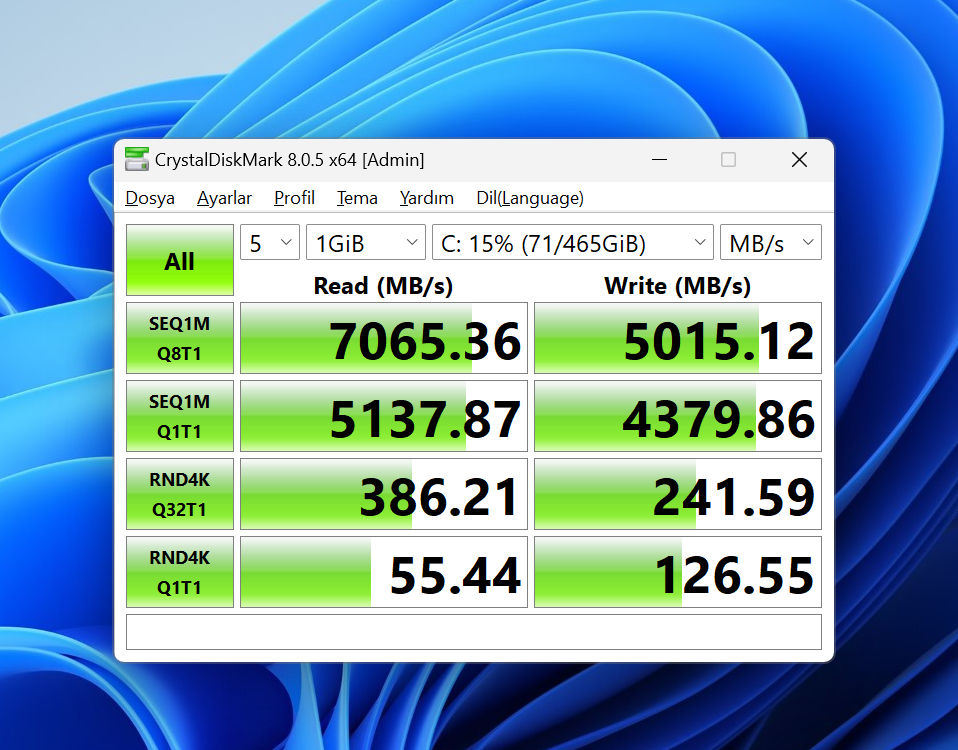Open the Yardım menu
This screenshot has width=958, height=750.
426,198
